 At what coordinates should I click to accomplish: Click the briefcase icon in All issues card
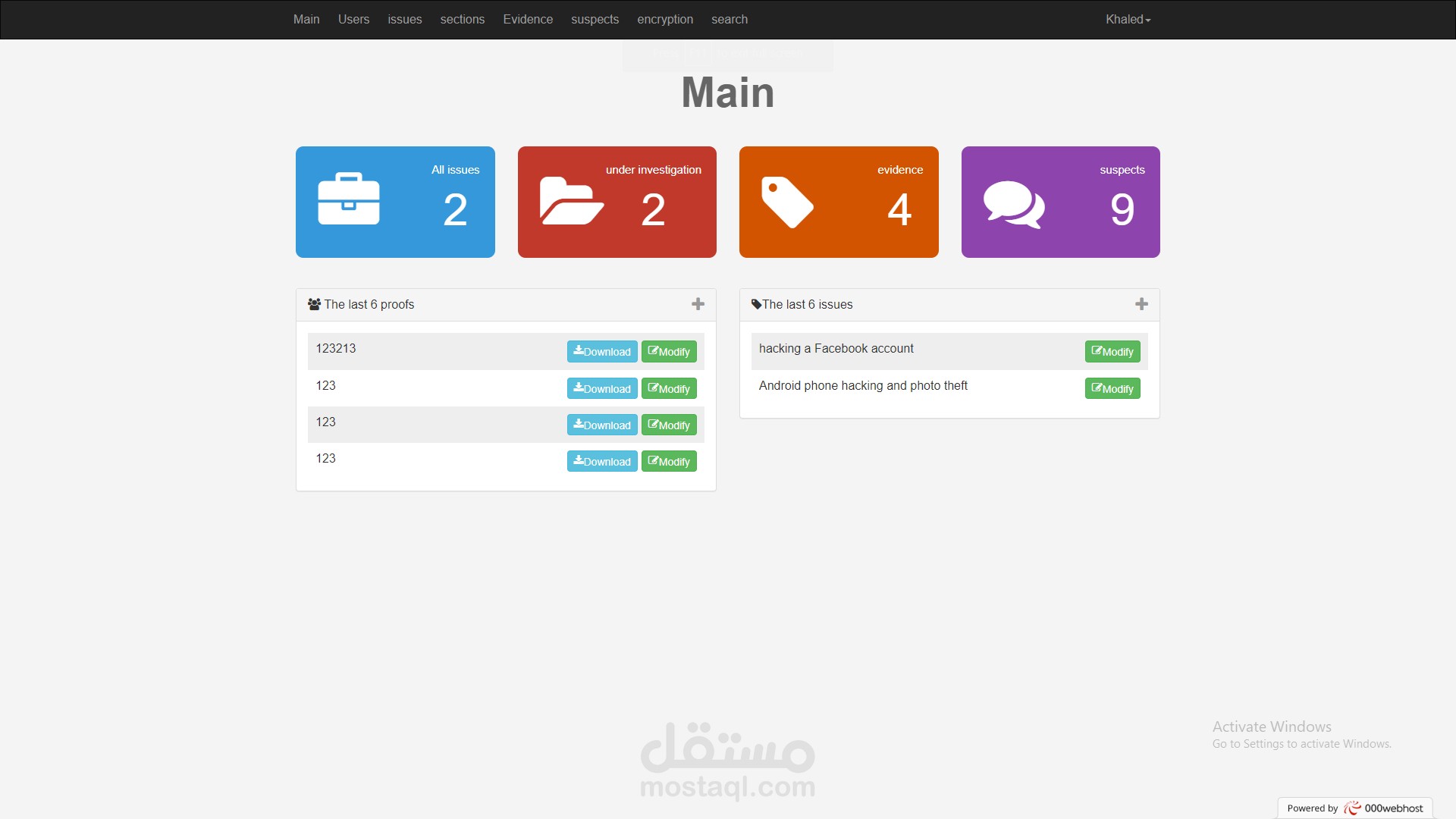pos(349,199)
